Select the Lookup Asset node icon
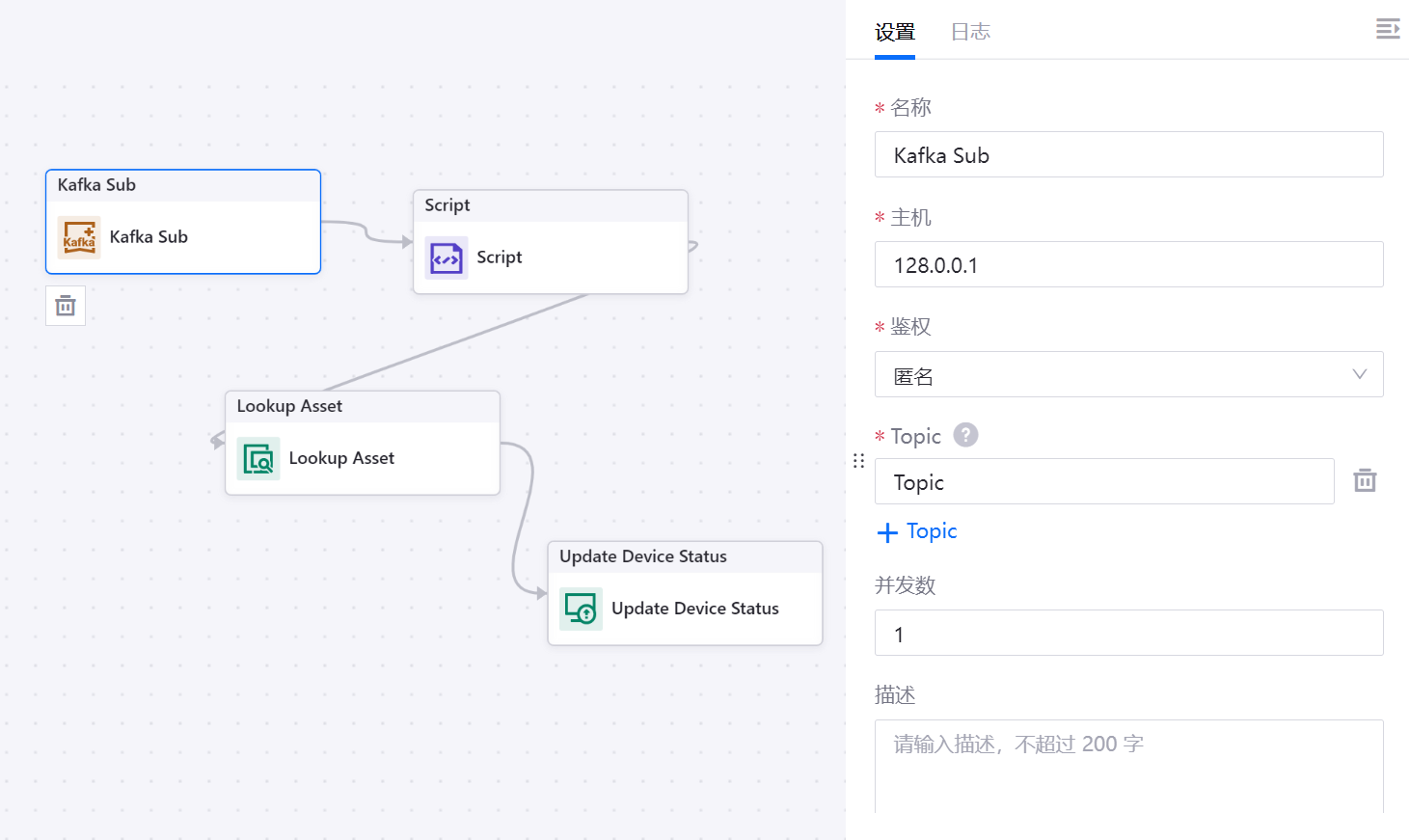Image resolution: width=1409 pixels, height=840 pixels. [258, 458]
